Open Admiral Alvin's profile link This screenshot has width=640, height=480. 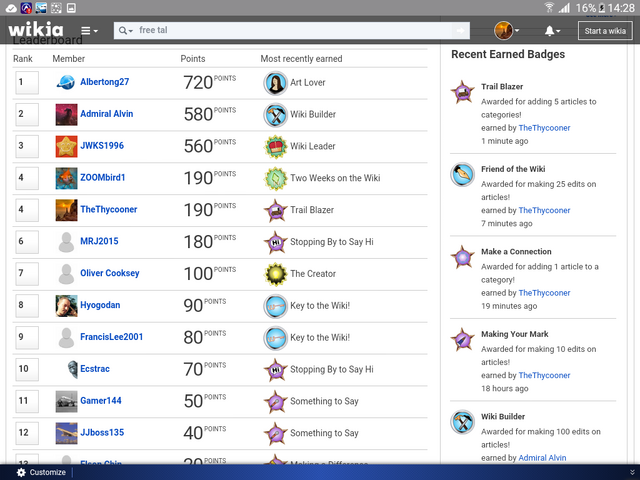click(x=107, y=113)
